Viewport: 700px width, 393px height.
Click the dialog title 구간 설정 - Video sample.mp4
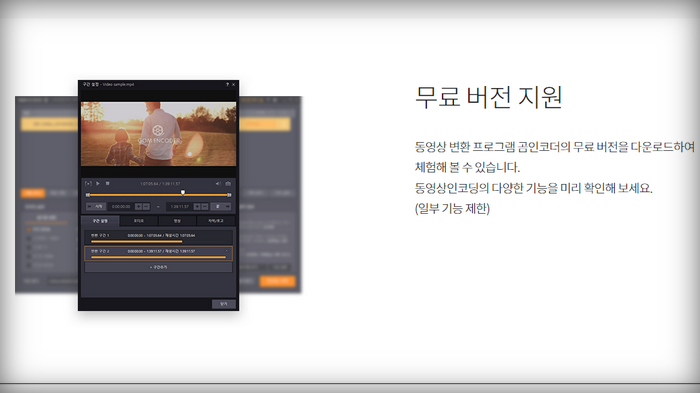pyautogui.click(x=108, y=84)
